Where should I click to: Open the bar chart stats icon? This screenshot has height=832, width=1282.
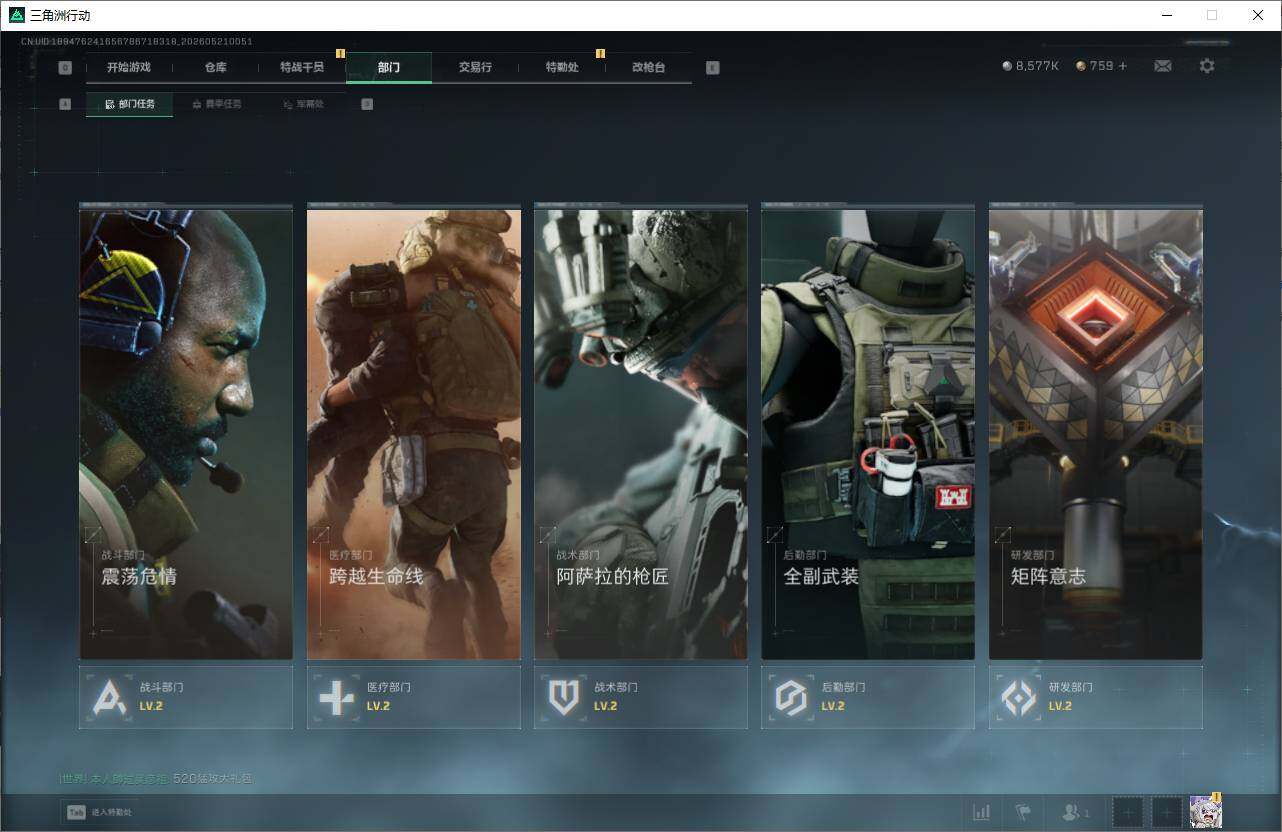click(x=982, y=812)
